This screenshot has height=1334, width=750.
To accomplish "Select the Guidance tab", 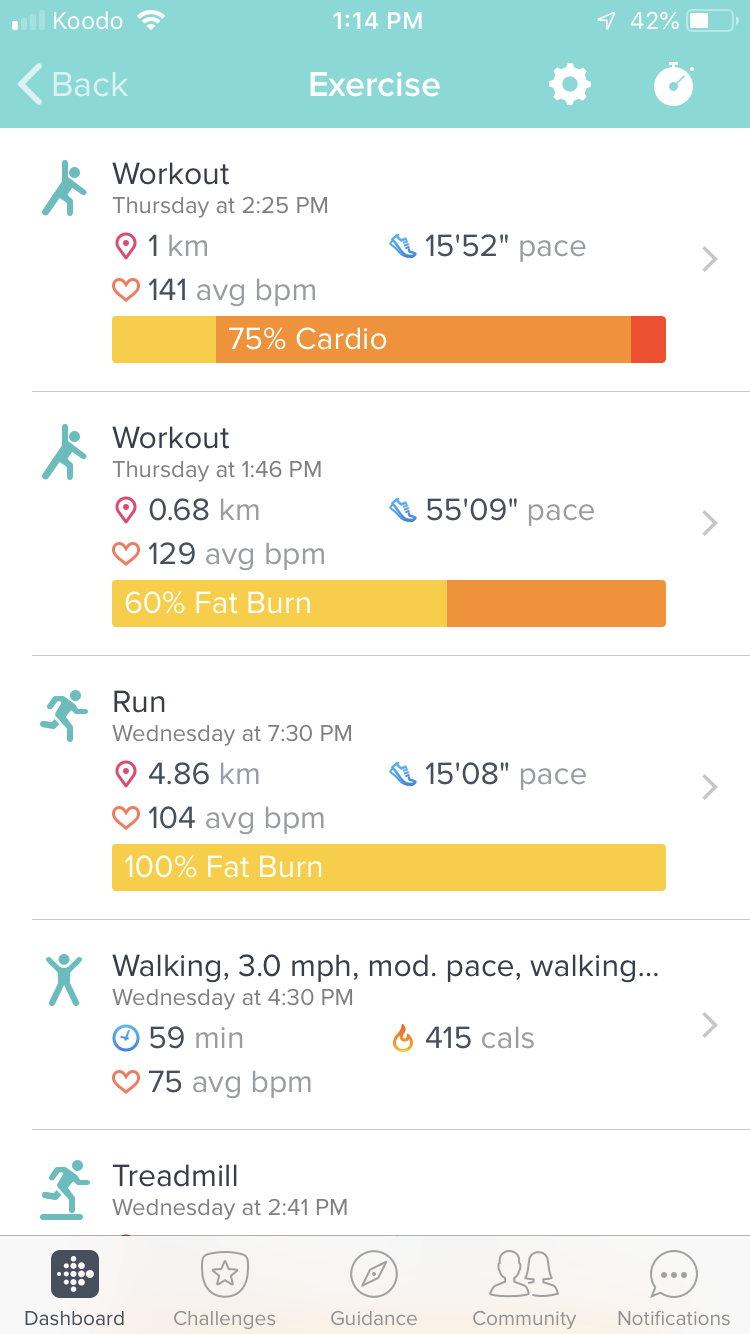I will tap(374, 1285).
